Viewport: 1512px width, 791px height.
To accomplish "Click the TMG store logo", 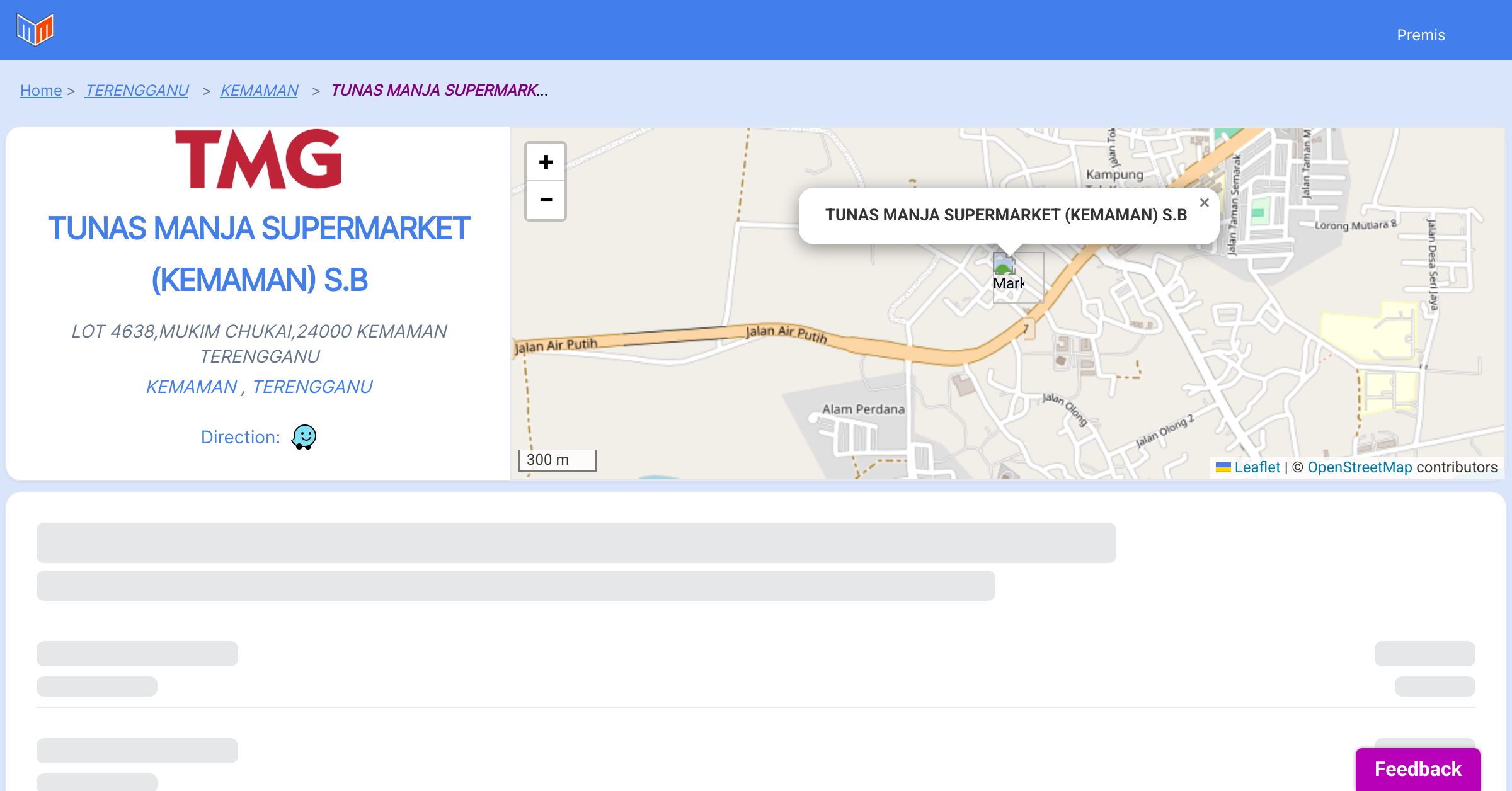I will [x=258, y=159].
